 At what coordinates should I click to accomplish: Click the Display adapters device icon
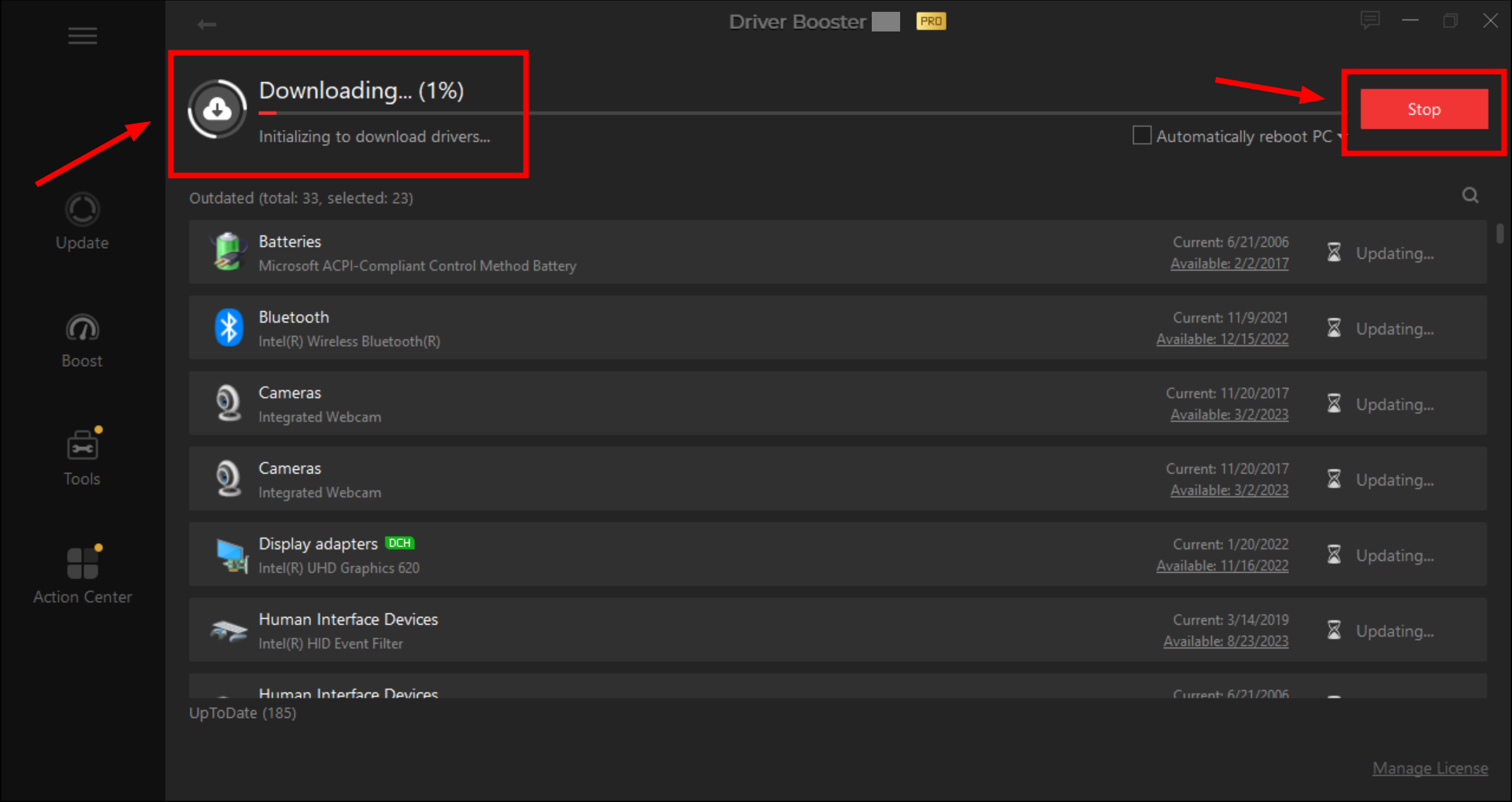[232, 556]
